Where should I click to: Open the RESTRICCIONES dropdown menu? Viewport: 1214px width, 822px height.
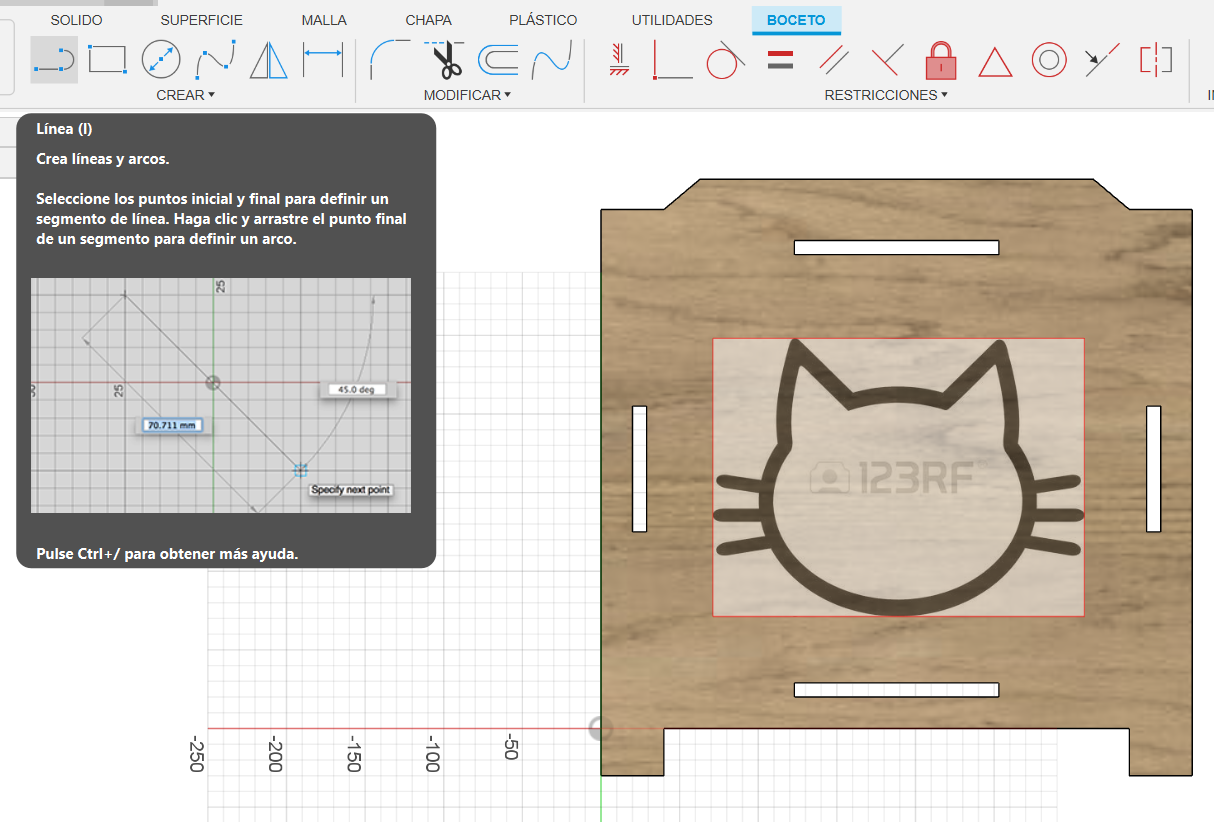click(x=886, y=95)
